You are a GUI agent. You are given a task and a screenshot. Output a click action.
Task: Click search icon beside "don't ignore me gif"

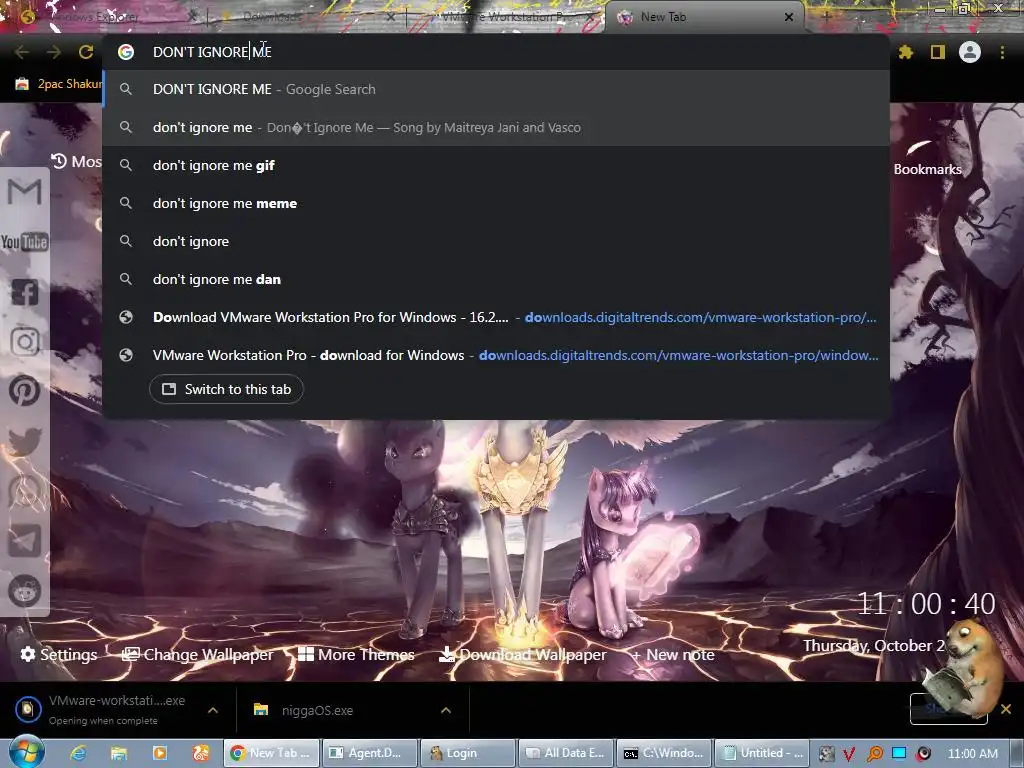coord(126,165)
